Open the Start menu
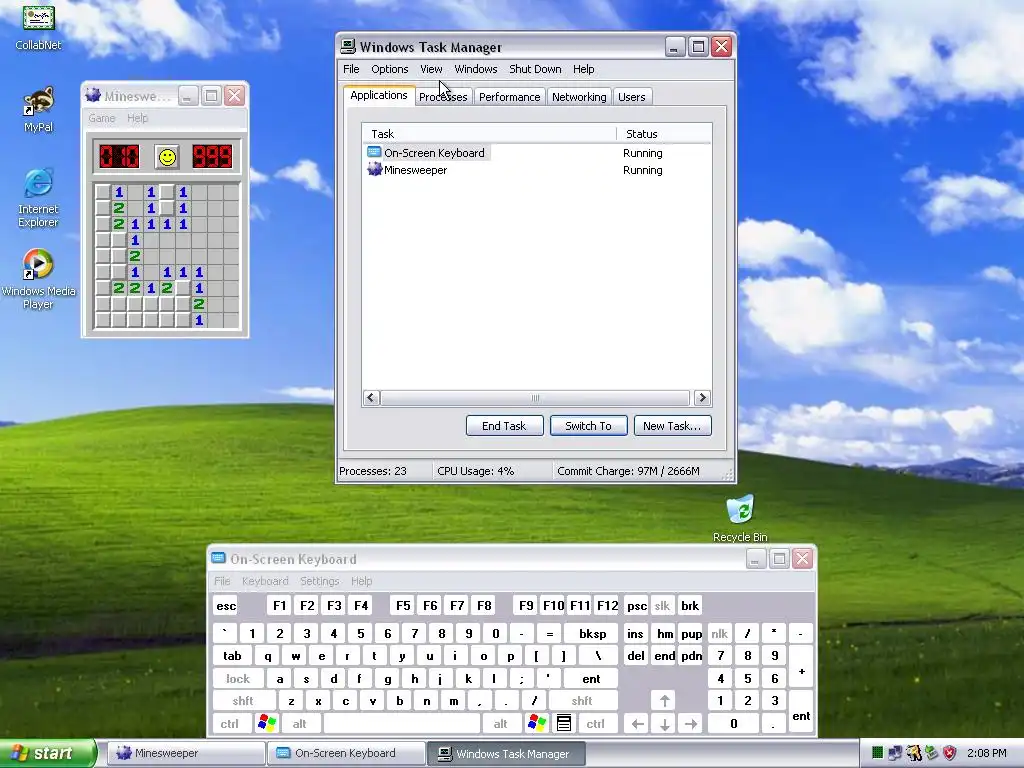Screen dimensions: 1024x768 click(x=47, y=753)
